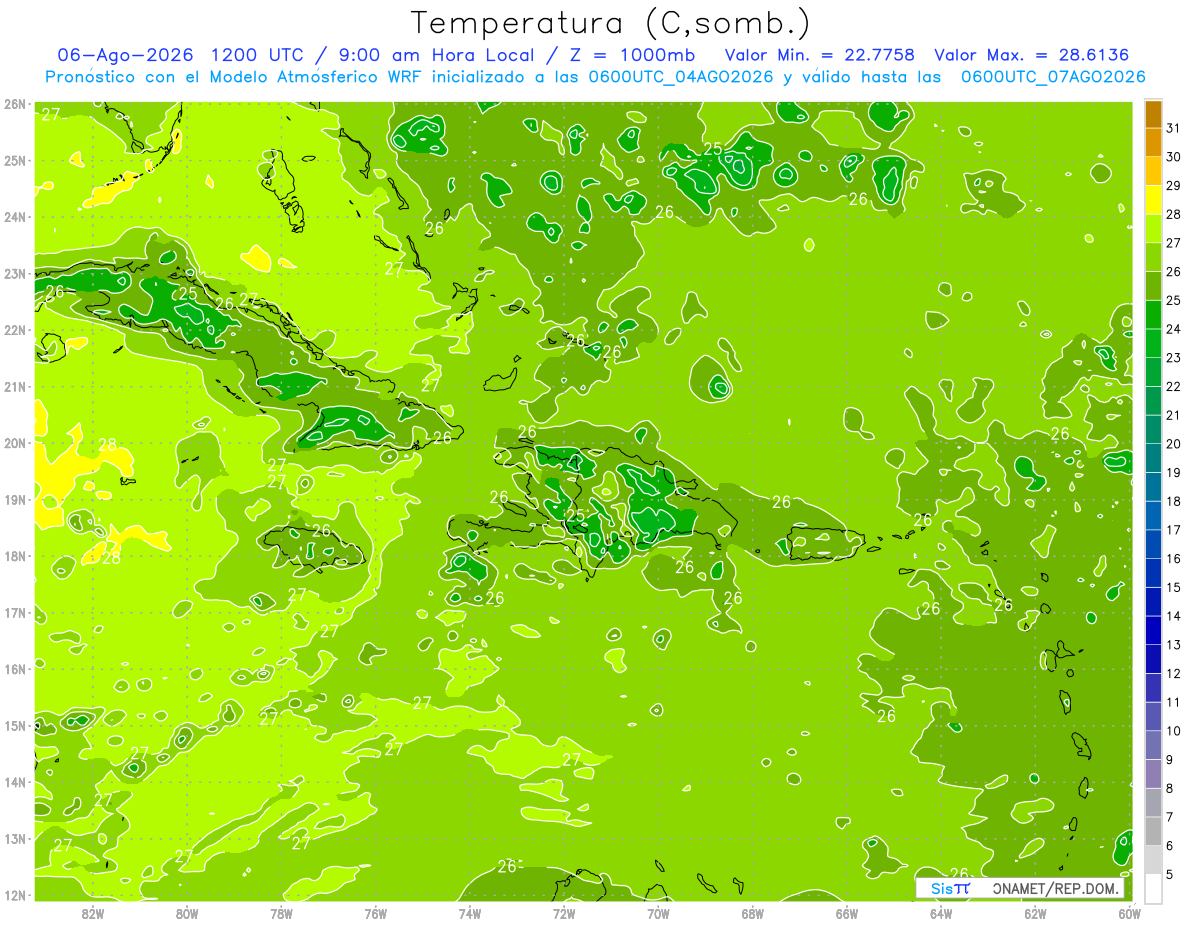Click the "Valor Min. = 22.7758" readout
Screen dimensions: 1200x927
pos(820,54)
